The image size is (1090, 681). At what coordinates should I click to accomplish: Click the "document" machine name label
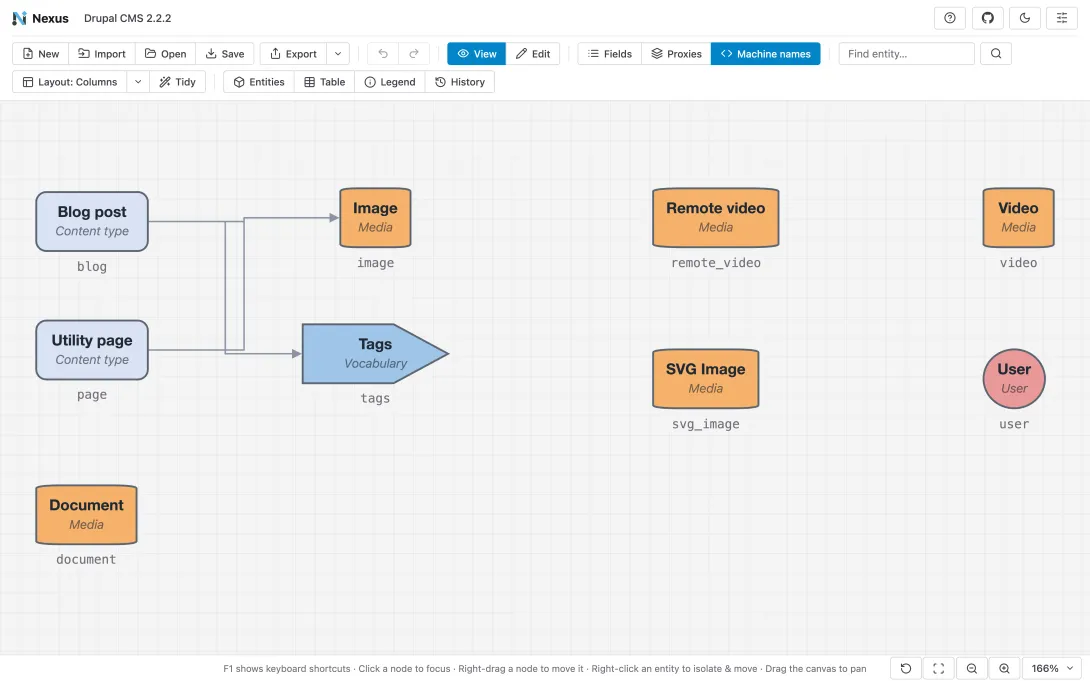click(x=86, y=559)
